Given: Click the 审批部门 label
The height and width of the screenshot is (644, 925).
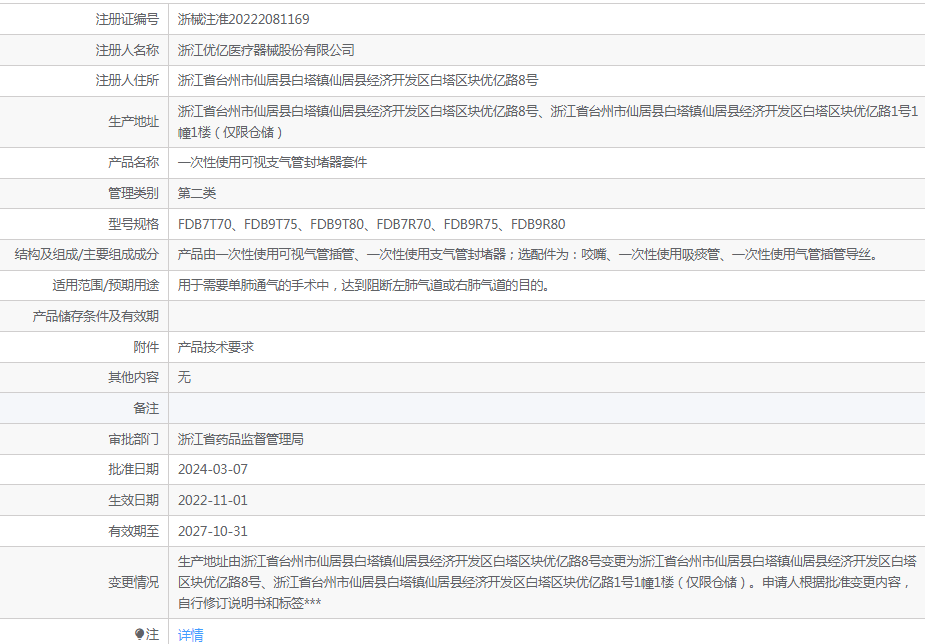Looking at the screenshot, I should (x=133, y=439).
